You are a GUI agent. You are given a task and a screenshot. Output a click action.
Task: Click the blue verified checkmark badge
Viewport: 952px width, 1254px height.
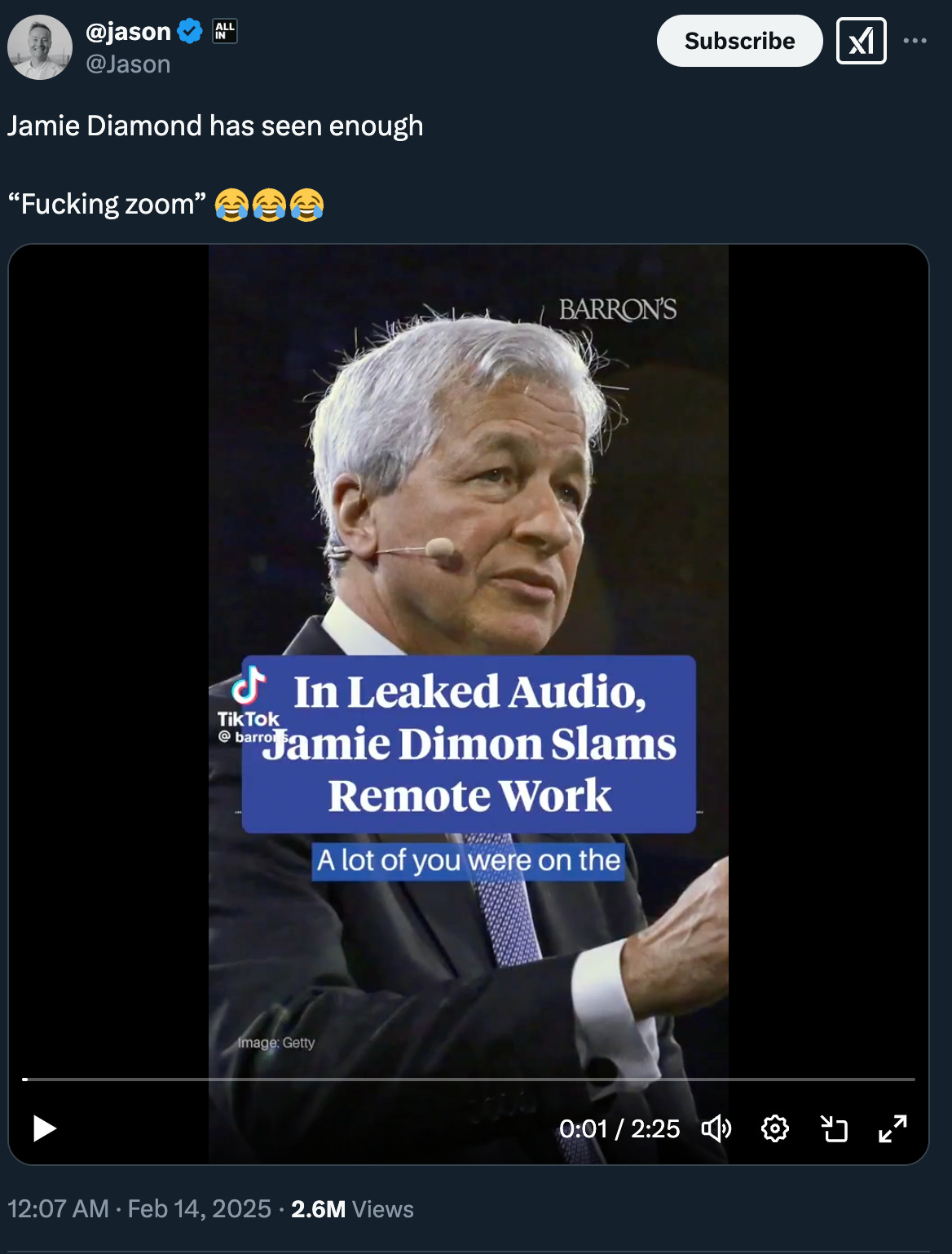[190, 32]
